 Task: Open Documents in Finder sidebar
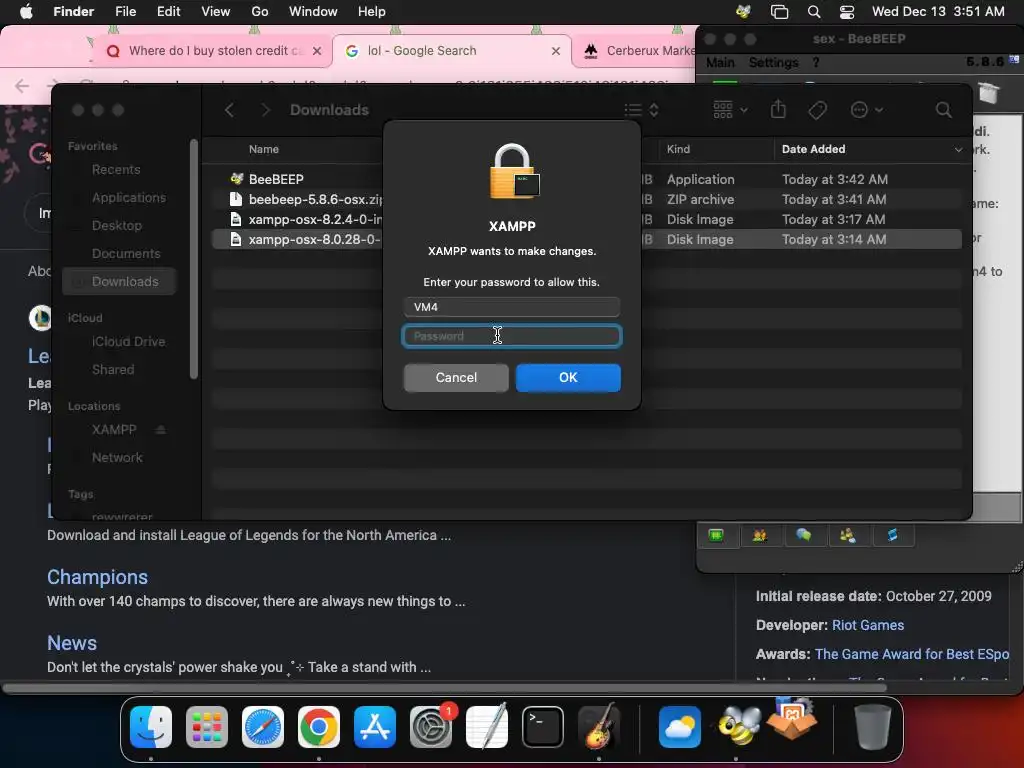click(x=125, y=253)
